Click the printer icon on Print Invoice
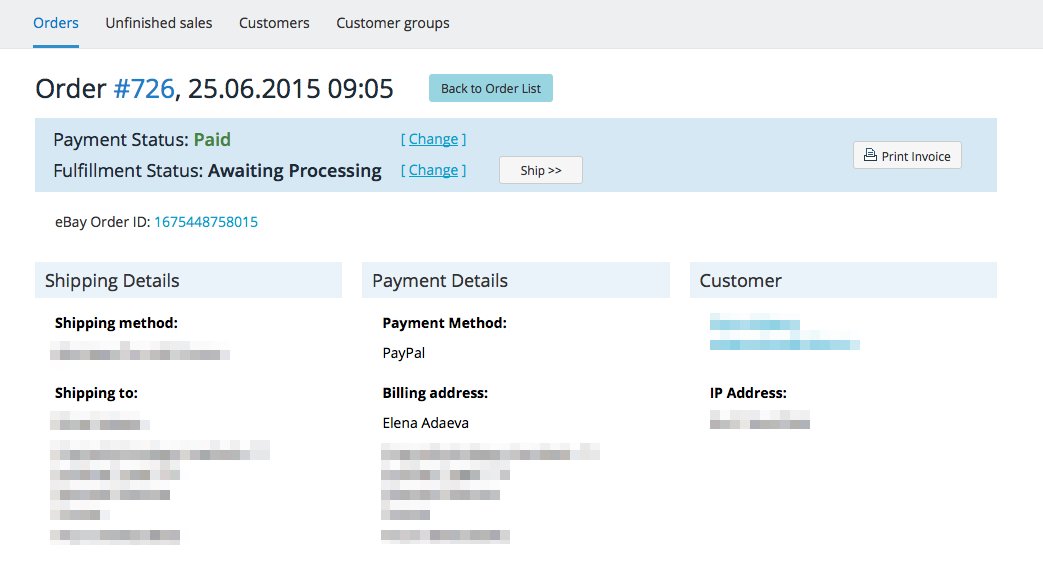The image size is (1043, 580). [870, 156]
